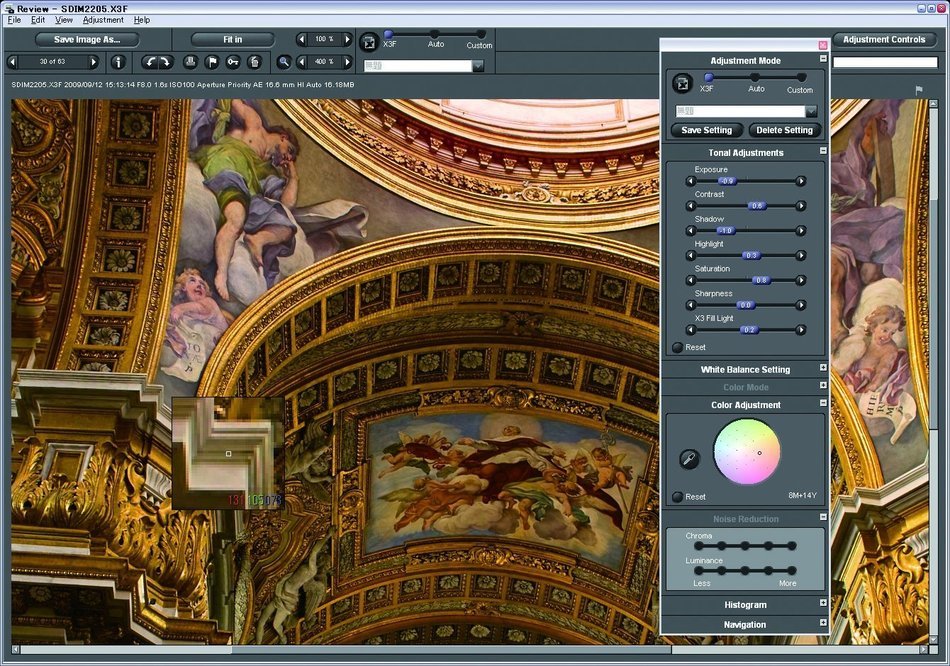Open the Edit menu
The image size is (950, 666).
pos(38,20)
